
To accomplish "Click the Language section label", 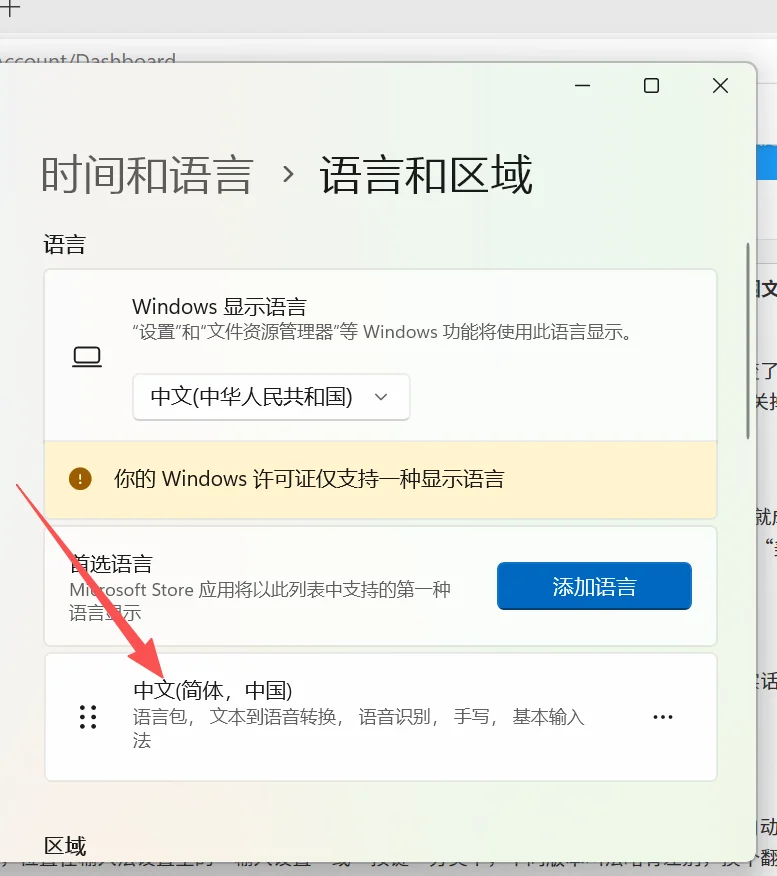I will 65,245.
